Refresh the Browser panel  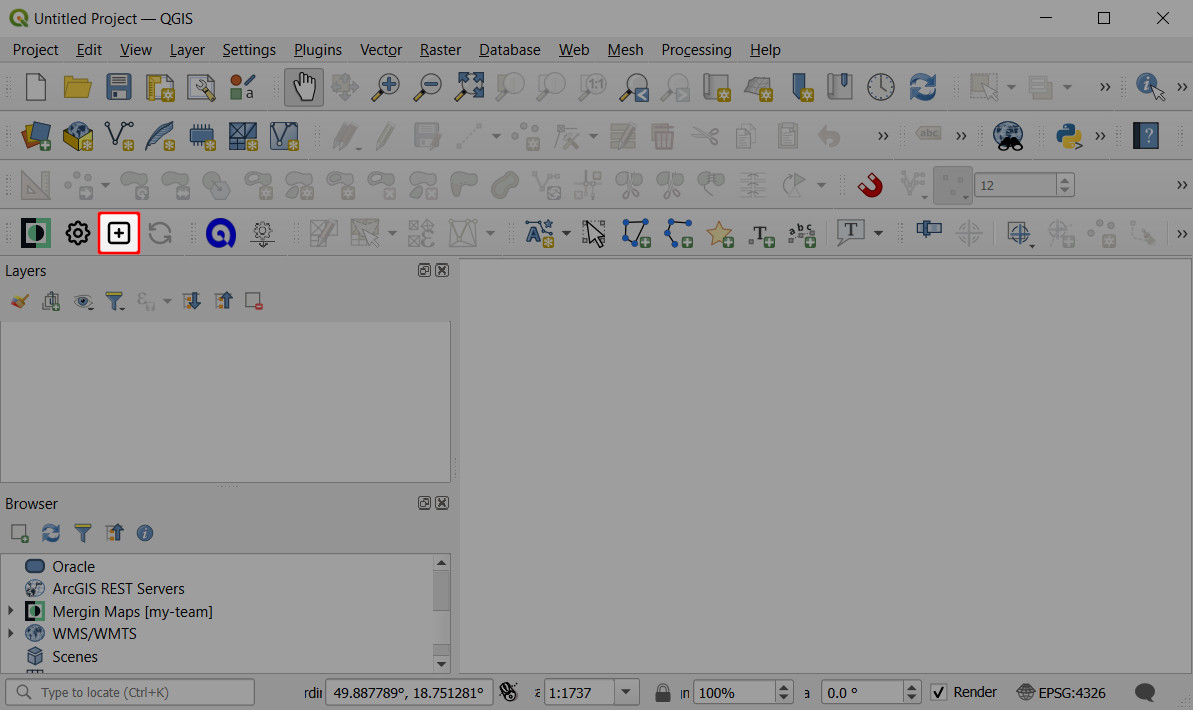[x=51, y=533]
